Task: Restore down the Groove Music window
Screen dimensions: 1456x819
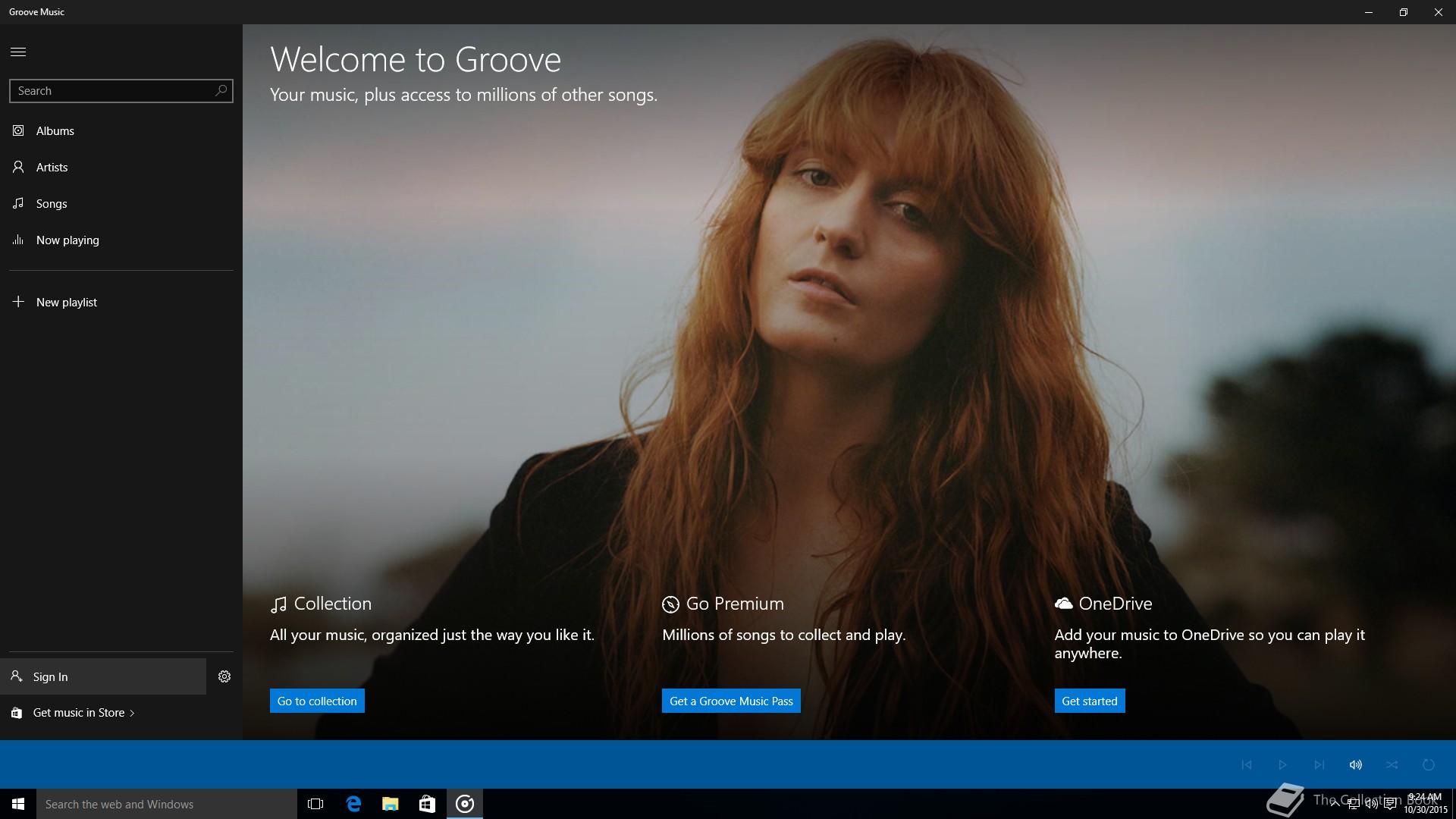Action: point(1404,12)
